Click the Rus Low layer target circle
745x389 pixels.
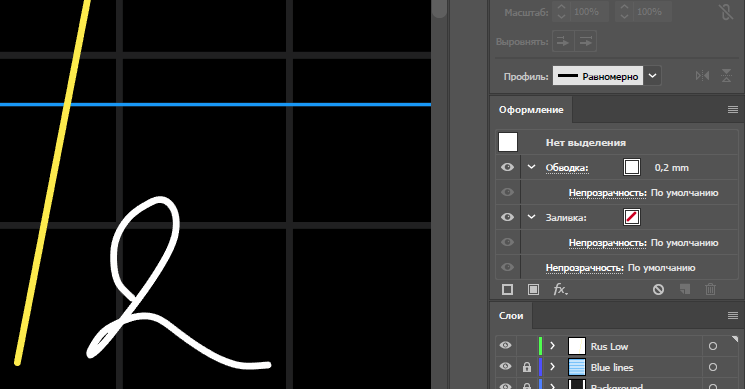pos(713,346)
